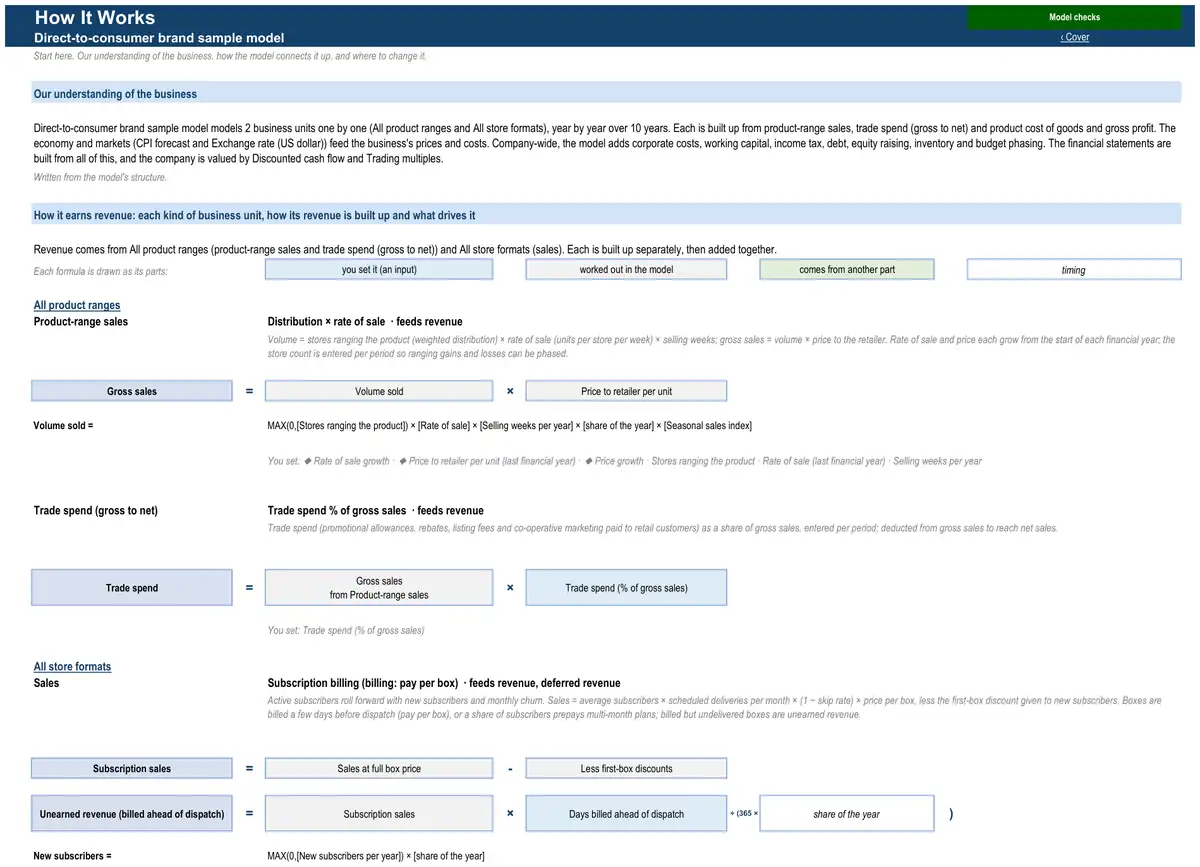This screenshot has width=1200, height=867.
Task: Open the Model checks button
Action: tap(1074, 17)
